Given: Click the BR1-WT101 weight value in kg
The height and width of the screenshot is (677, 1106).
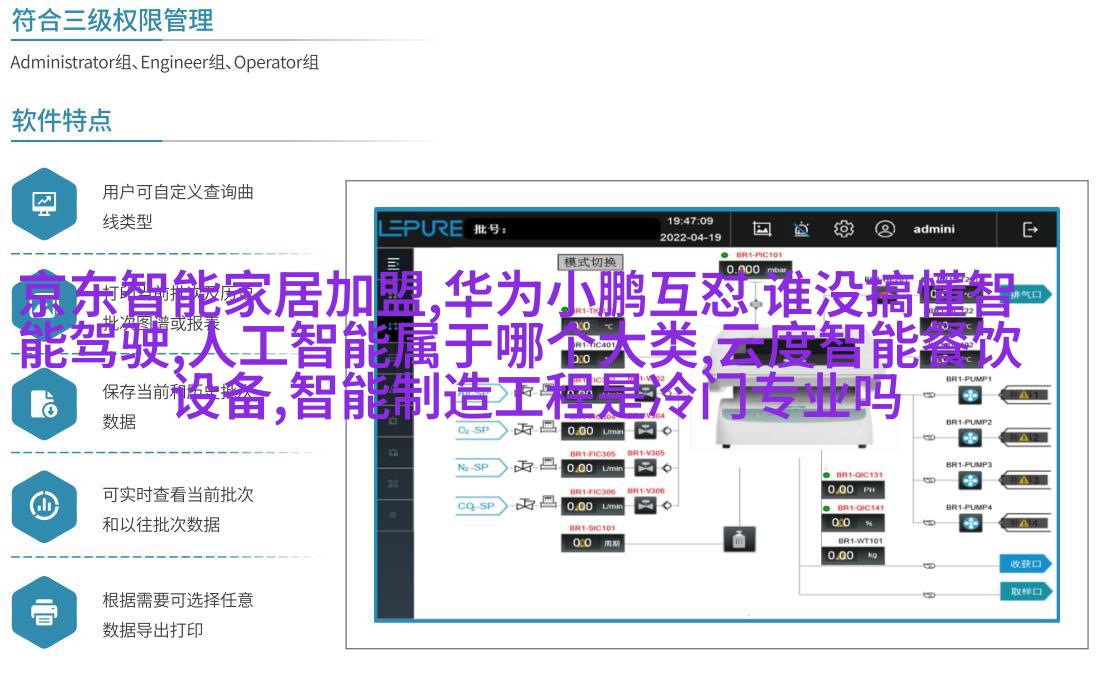Looking at the screenshot, I should pos(853,556).
